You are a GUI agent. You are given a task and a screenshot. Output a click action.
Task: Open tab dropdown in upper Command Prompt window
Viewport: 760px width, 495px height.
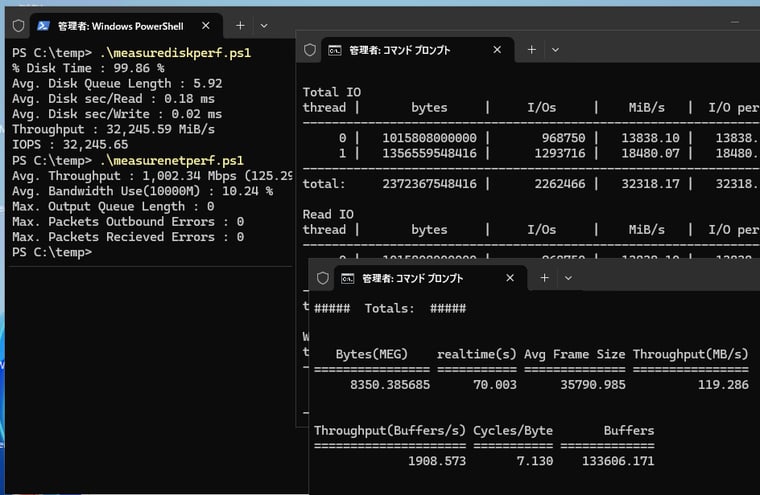pos(555,50)
